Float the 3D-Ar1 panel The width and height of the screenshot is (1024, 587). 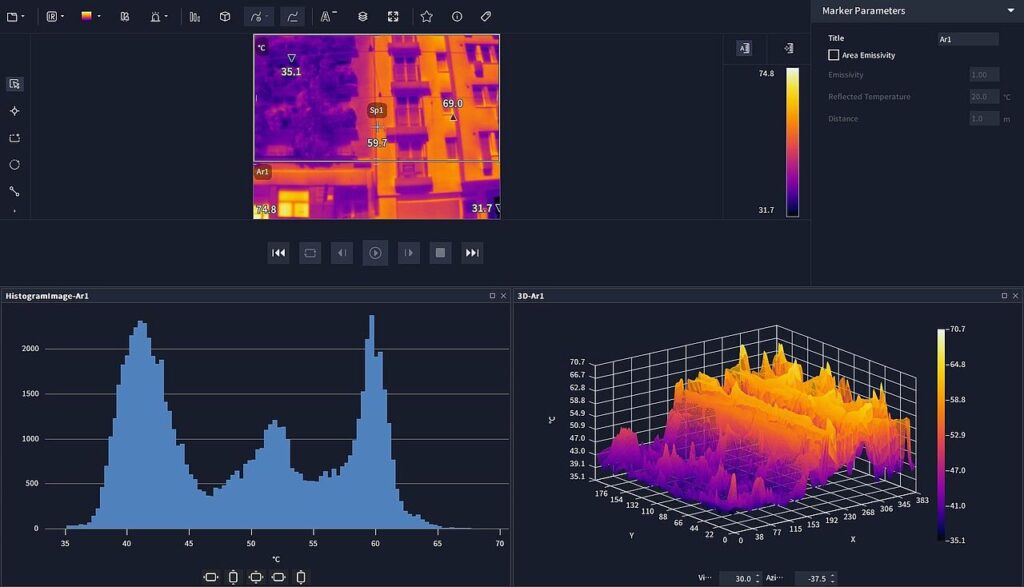tap(1004, 296)
